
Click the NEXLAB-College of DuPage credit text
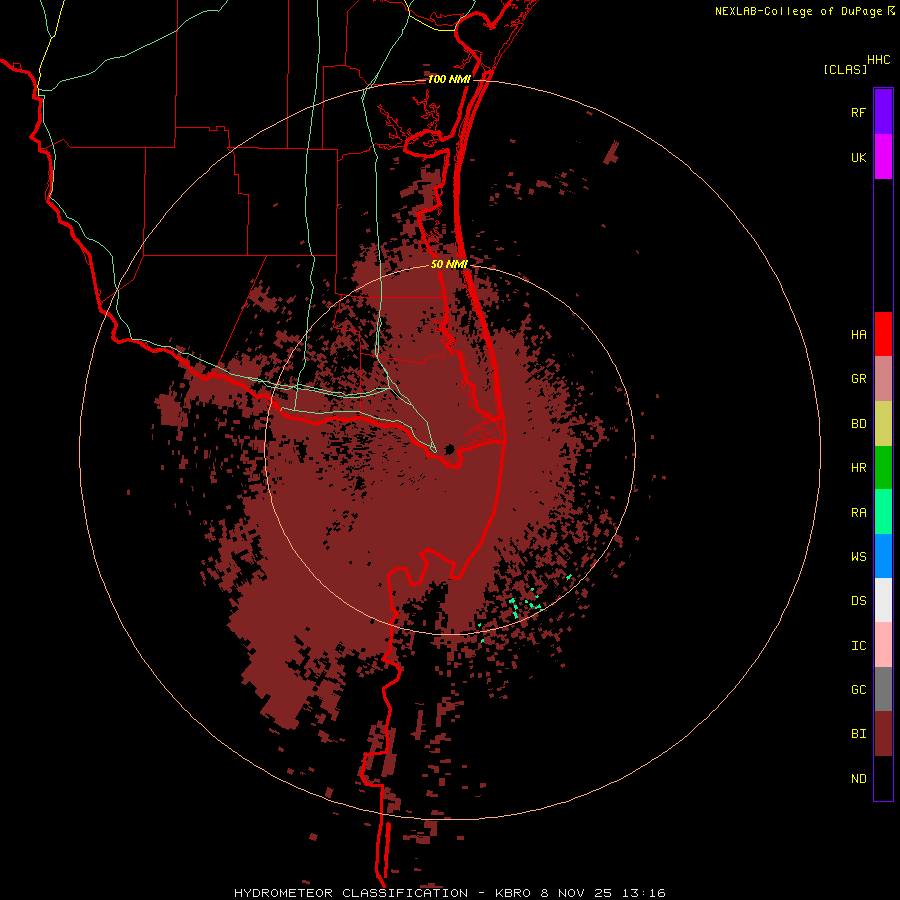point(798,11)
